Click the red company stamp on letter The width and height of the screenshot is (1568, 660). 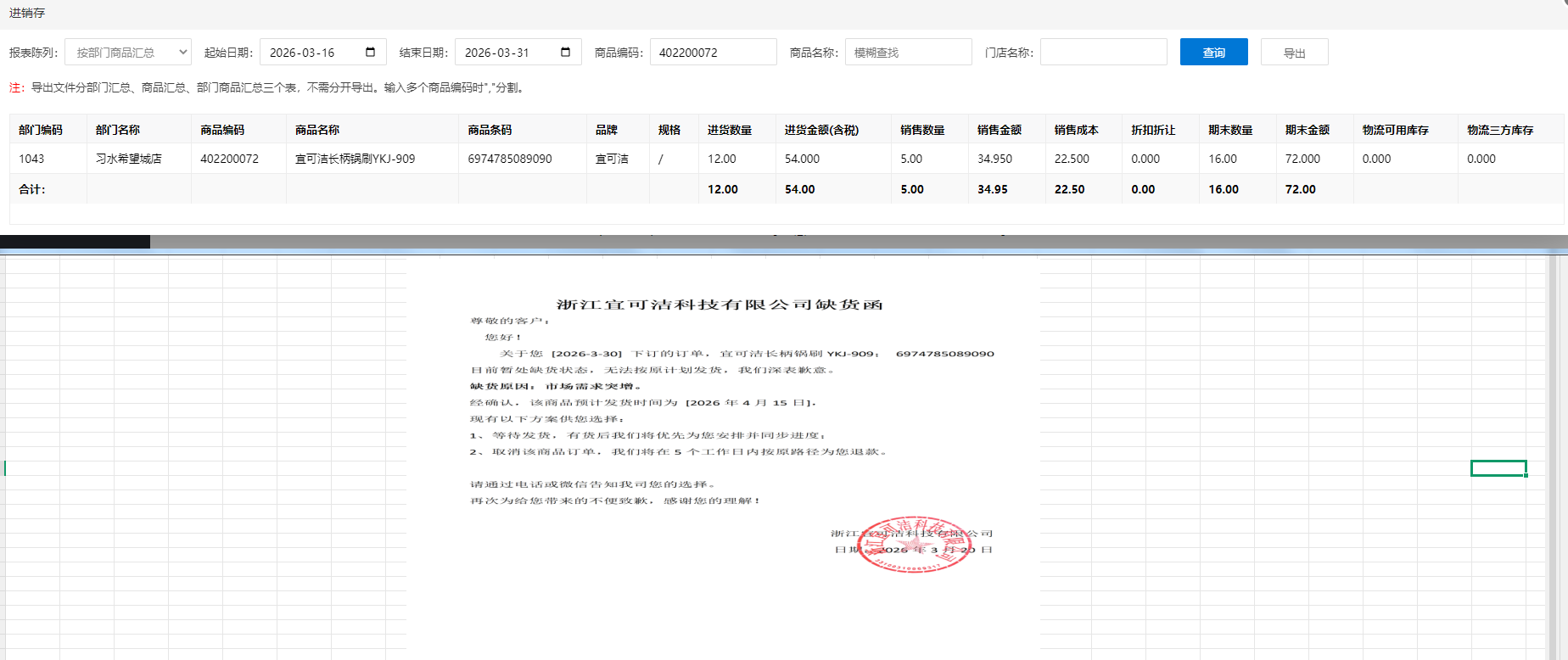[914, 544]
